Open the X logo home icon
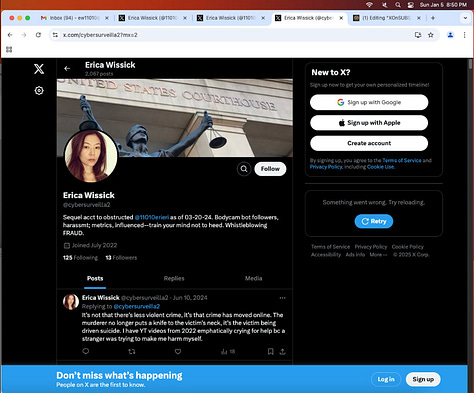The width and height of the screenshot is (474, 393). (39, 69)
